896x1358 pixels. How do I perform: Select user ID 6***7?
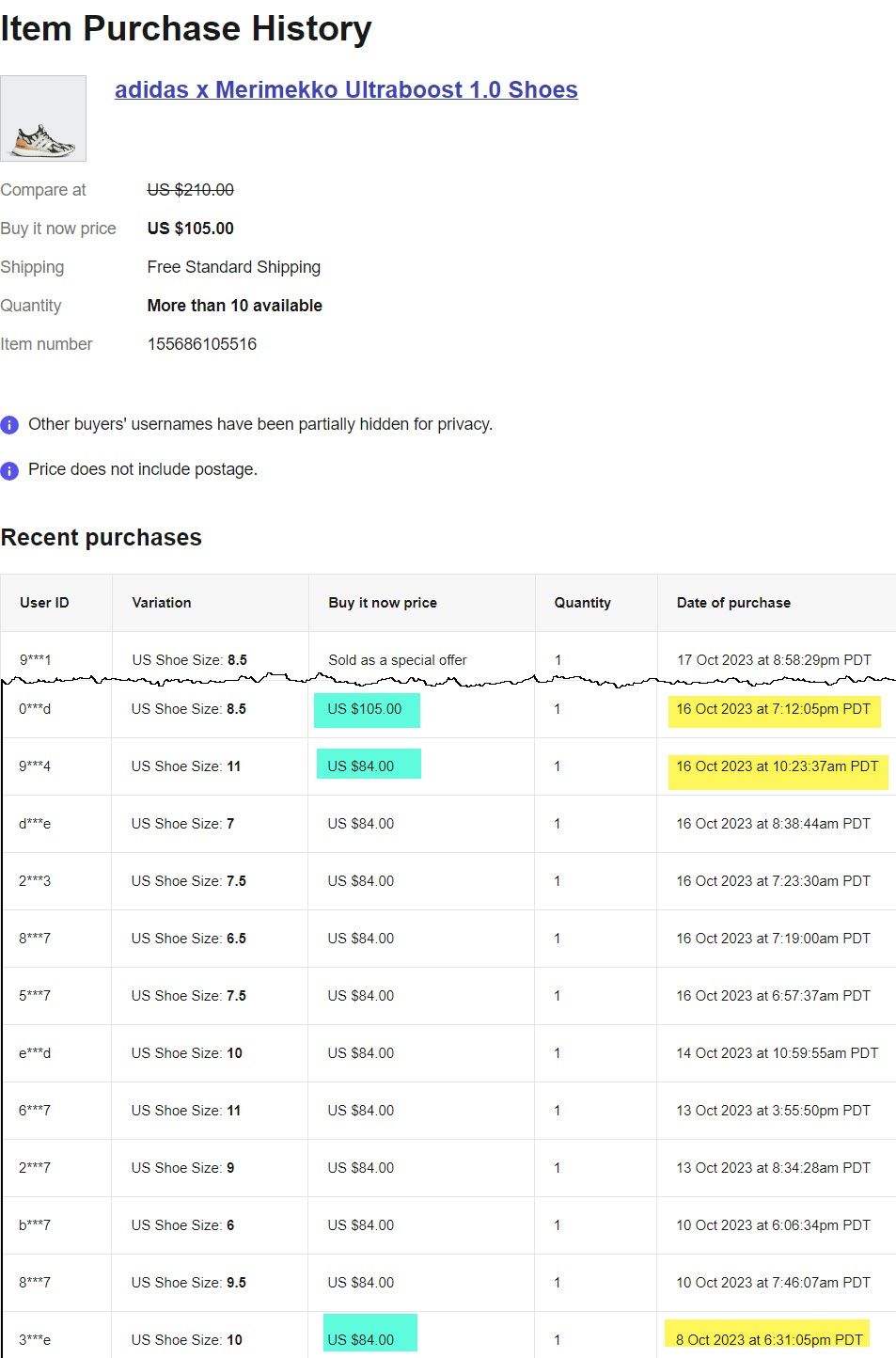point(35,1111)
